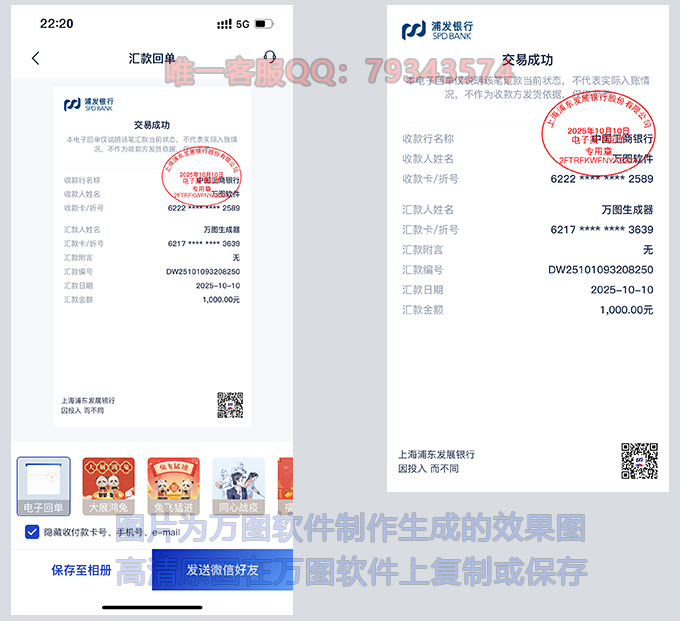Toggle 隐藏收付款卡号 checkbox
The width and height of the screenshot is (680, 621).
[32, 532]
